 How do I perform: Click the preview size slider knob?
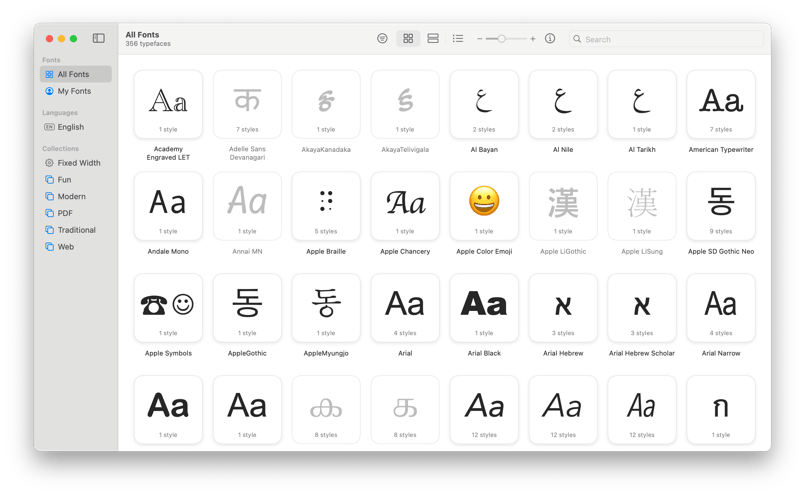pyautogui.click(x=502, y=39)
